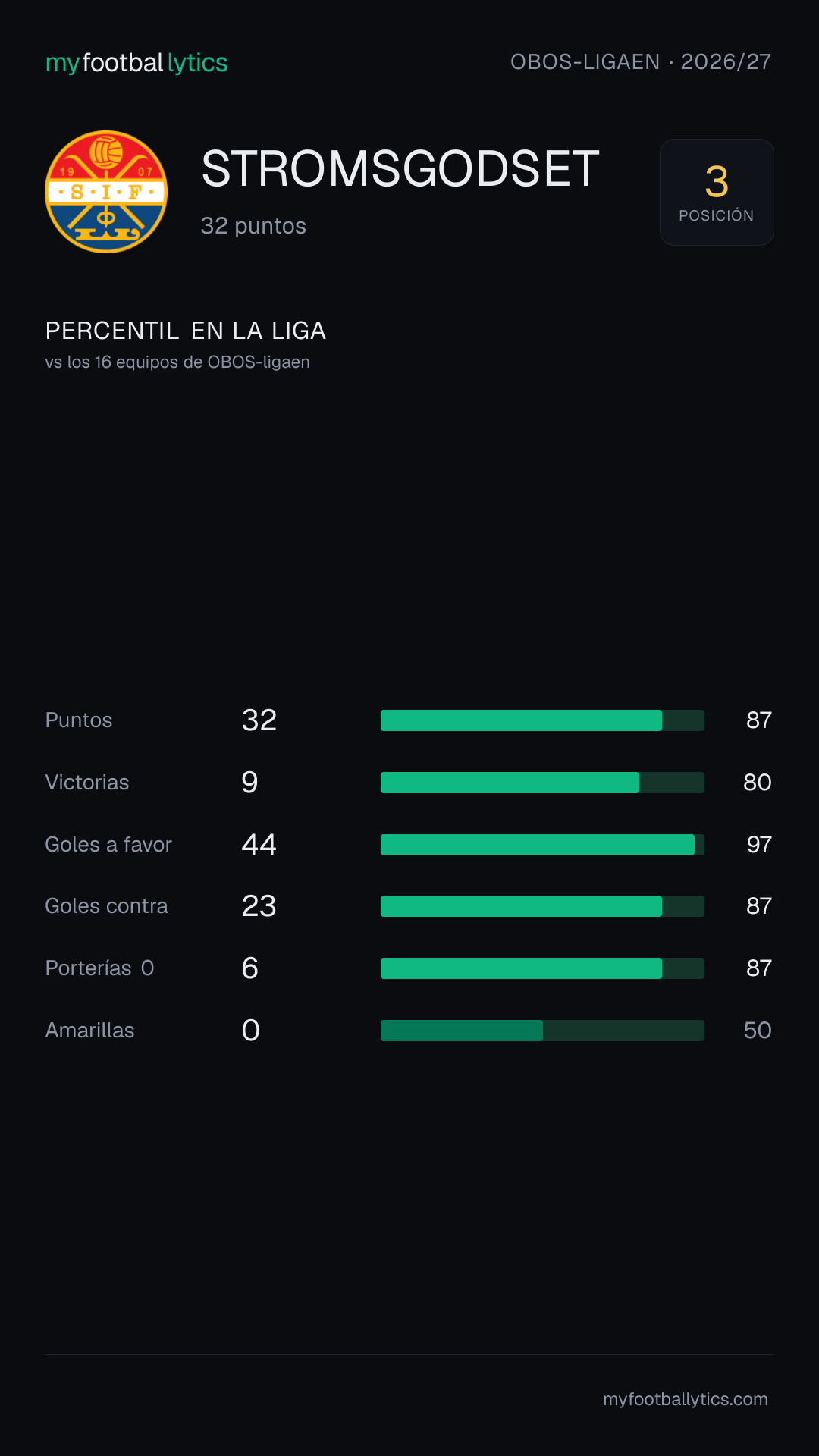Screen dimensions: 819x1456
Task: Click the Goles a favor label
Action: (108, 845)
